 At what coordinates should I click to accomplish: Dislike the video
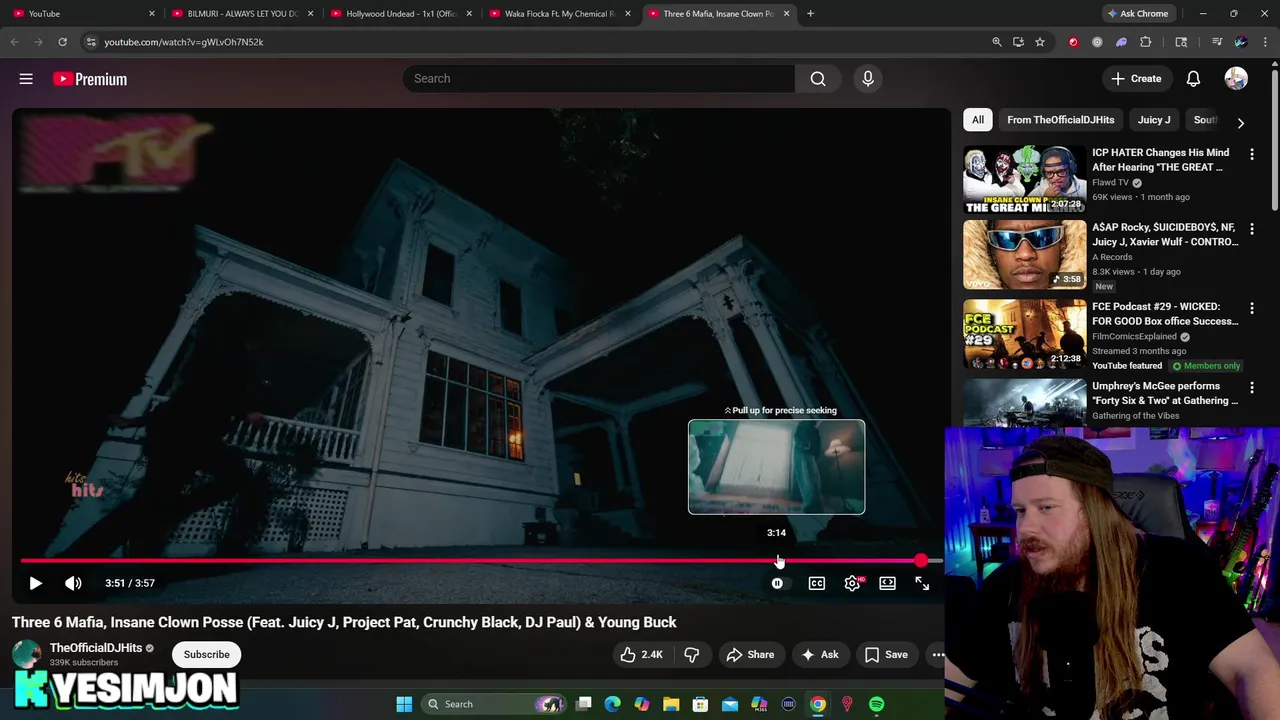coord(691,655)
